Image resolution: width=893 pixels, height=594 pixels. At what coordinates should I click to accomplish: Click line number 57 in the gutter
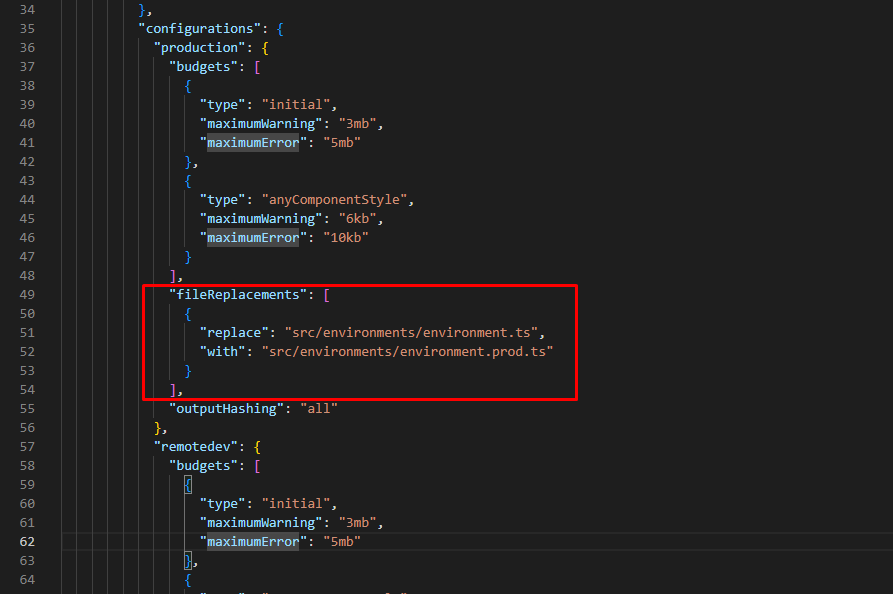coord(27,446)
